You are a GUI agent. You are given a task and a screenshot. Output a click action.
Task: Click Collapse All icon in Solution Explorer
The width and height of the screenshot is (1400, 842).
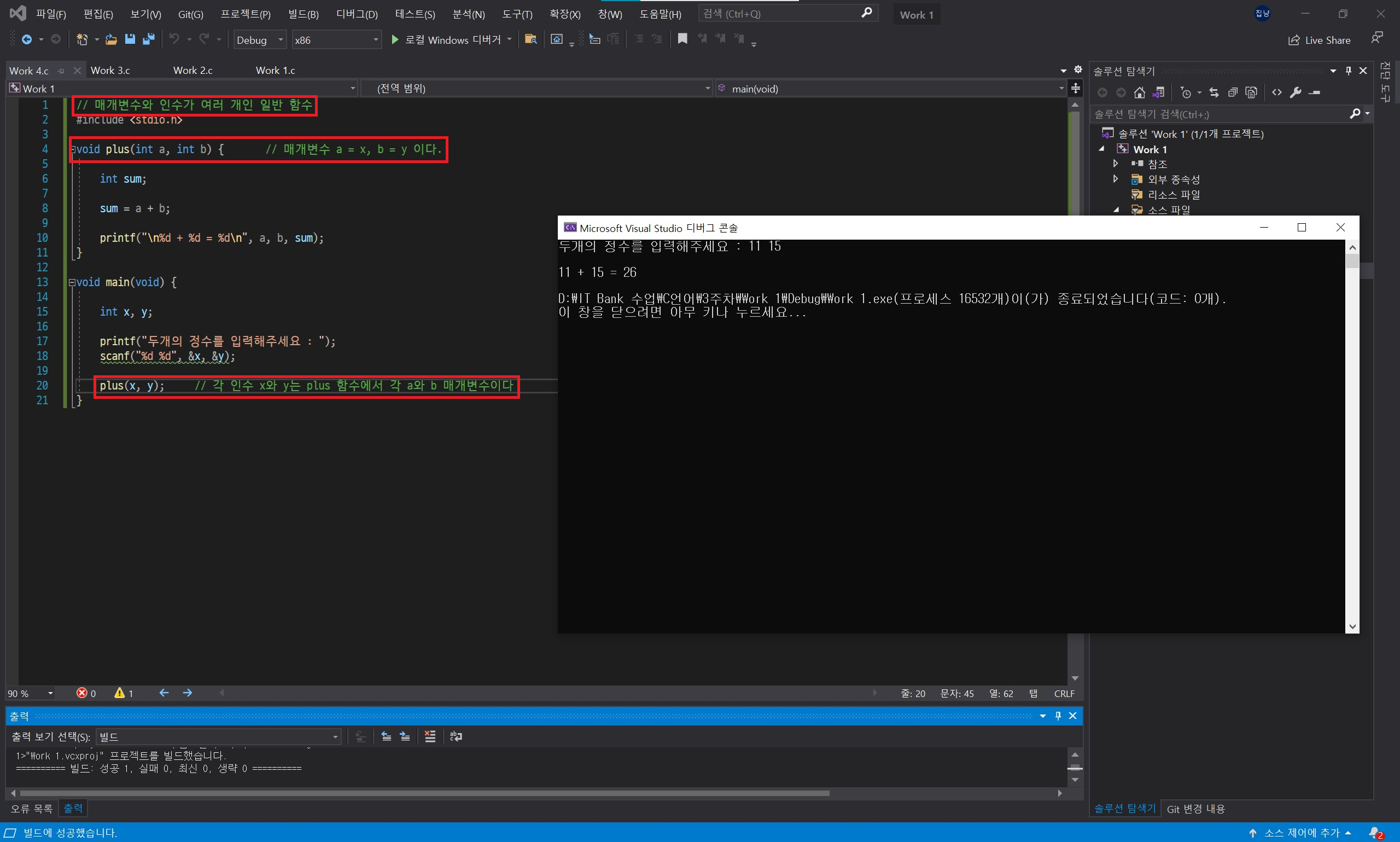(x=1233, y=92)
